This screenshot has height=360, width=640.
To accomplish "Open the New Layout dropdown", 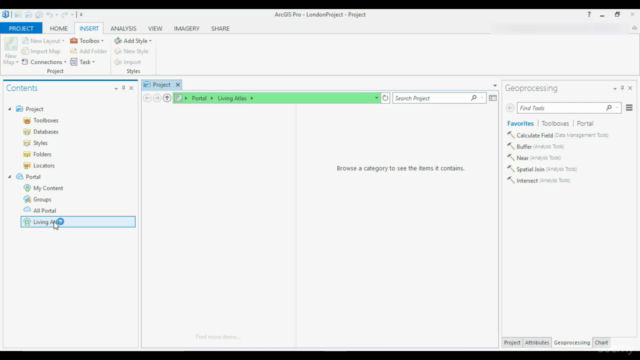I will click(43, 41).
